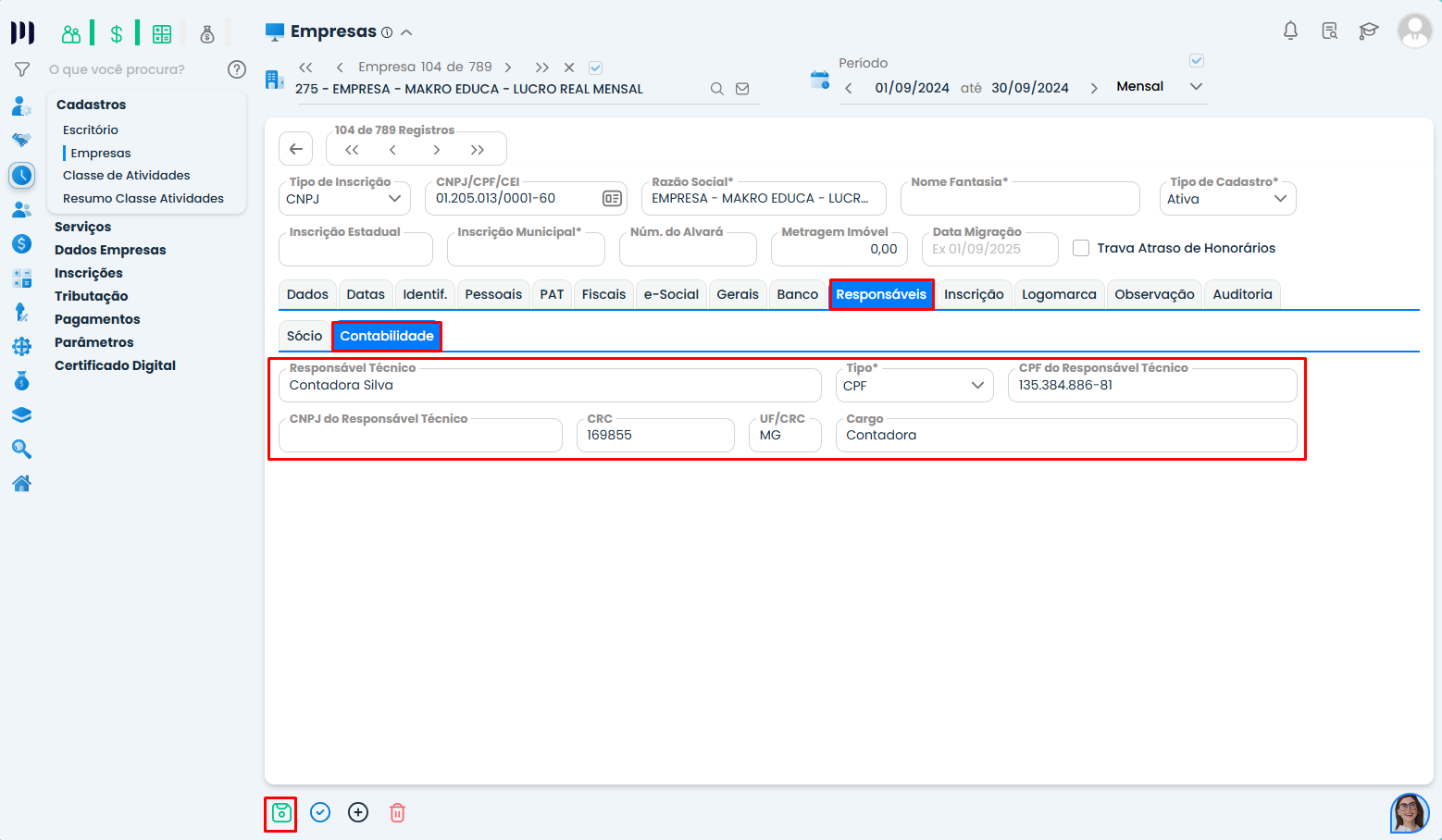Image resolution: width=1442 pixels, height=840 pixels.
Task: Open Classe de Atividades in sidebar
Action: pos(127,175)
